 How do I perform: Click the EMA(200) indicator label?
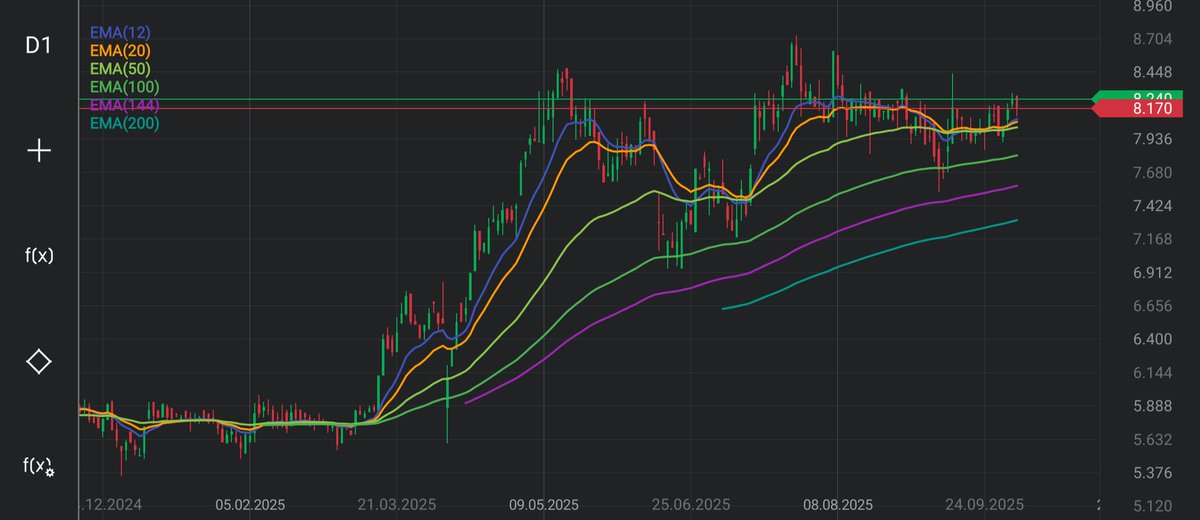click(124, 123)
